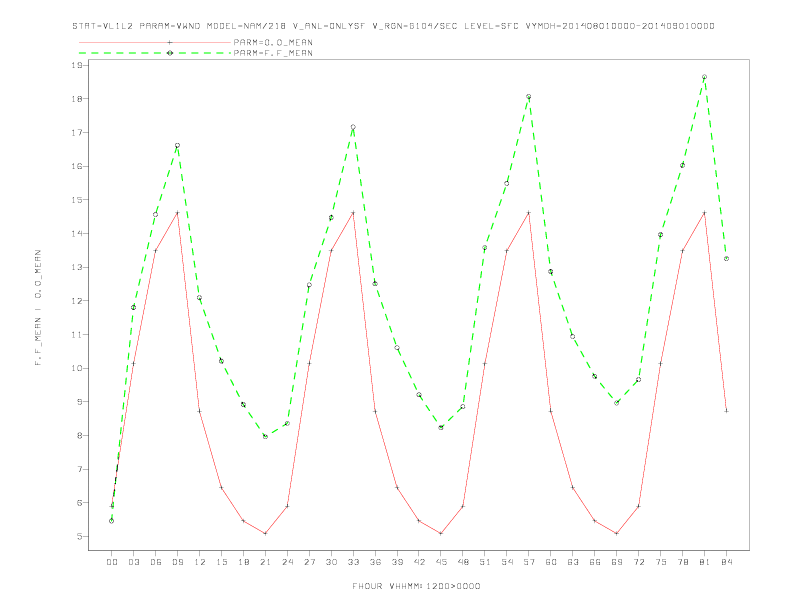792x612 pixels.
Task: Click x-axis tick label 21
Action: [x=265, y=562]
